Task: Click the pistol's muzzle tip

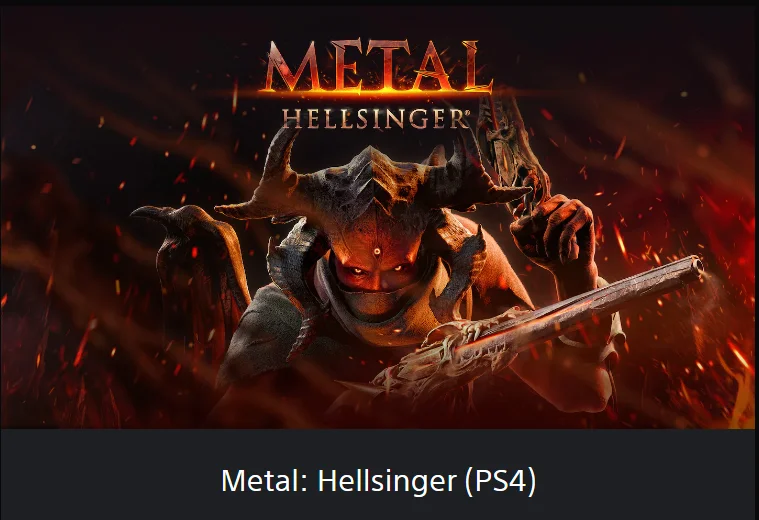Action: tap(696, 267)
